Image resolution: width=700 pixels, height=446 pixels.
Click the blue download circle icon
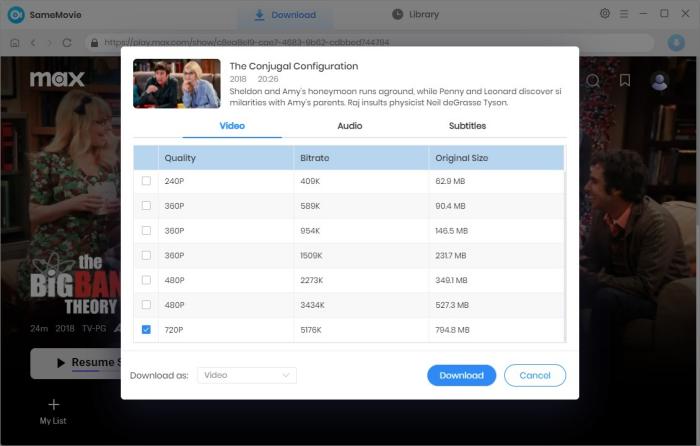pos(675,43)
